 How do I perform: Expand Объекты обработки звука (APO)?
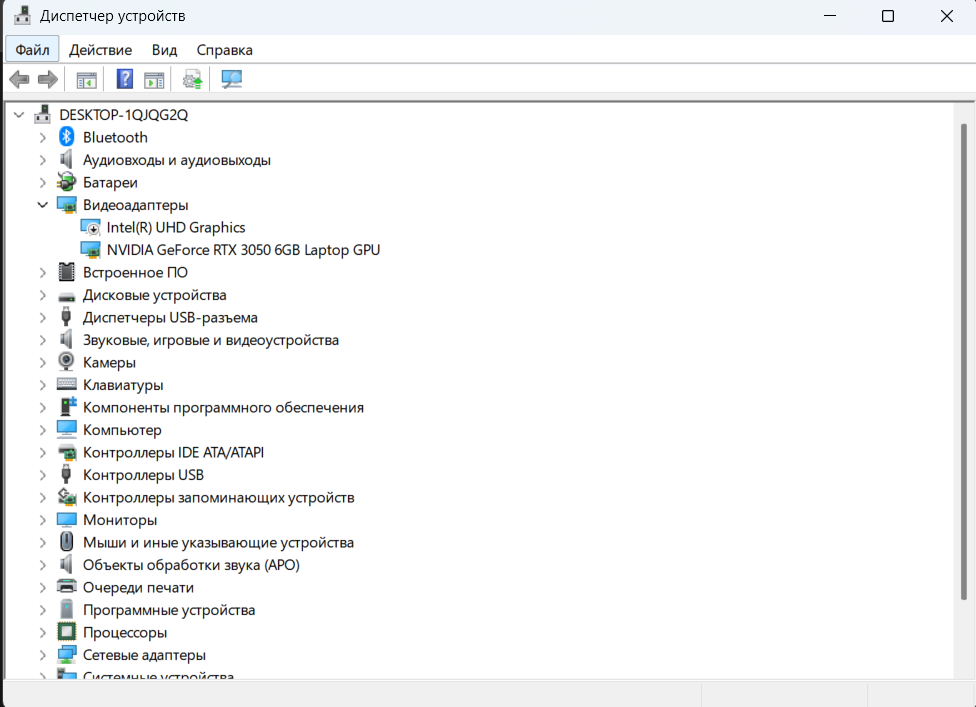pos(42,565)
